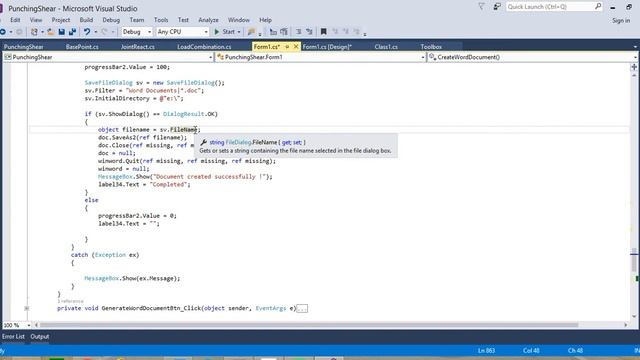The height and width of the screenshot is (360, 640).
Task: Open the Error List panel tab
Action: click(13, 337)
